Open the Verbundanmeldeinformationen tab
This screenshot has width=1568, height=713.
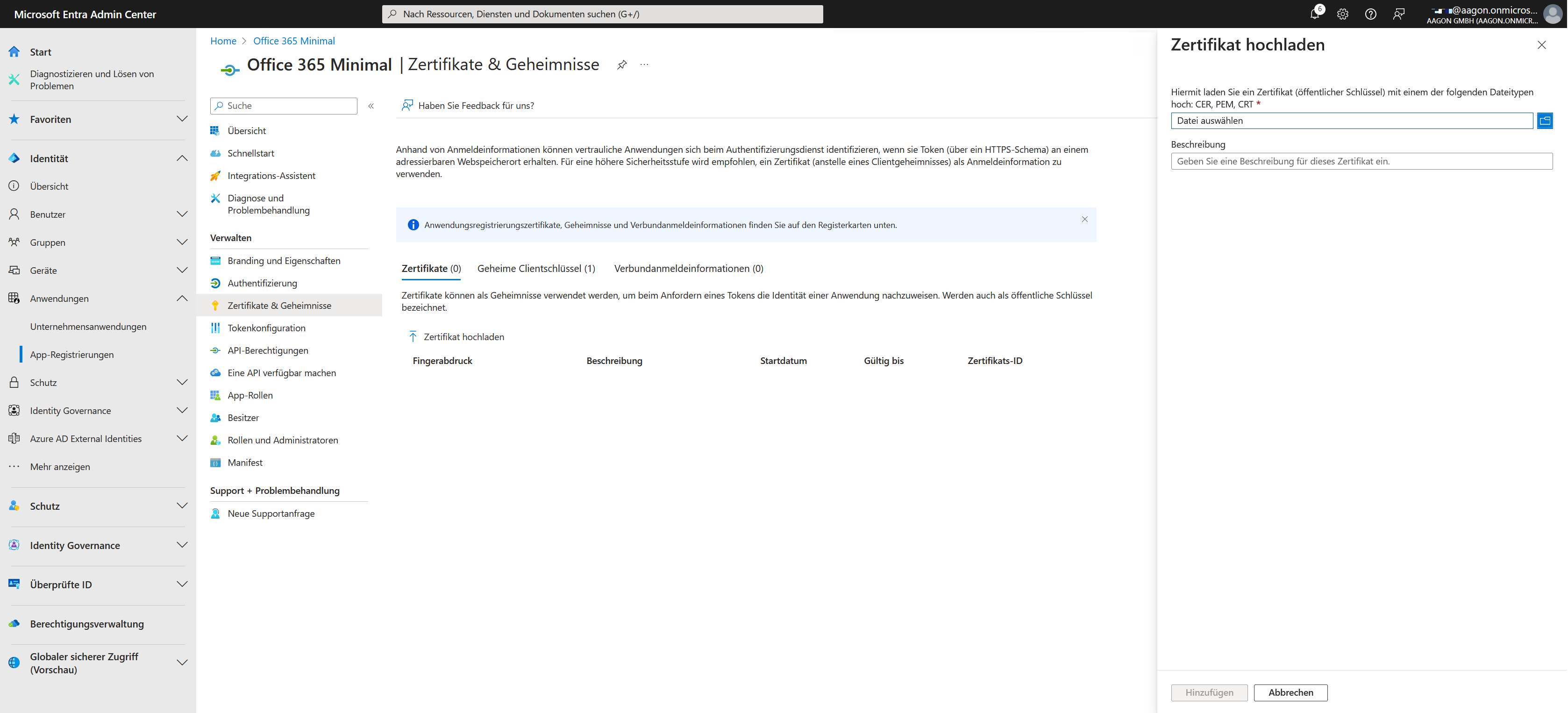(688, 269)
